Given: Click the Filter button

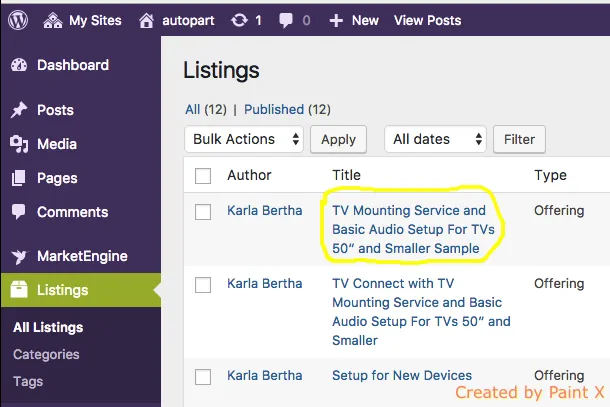Looking at the screenshot, I should [519, 139].
